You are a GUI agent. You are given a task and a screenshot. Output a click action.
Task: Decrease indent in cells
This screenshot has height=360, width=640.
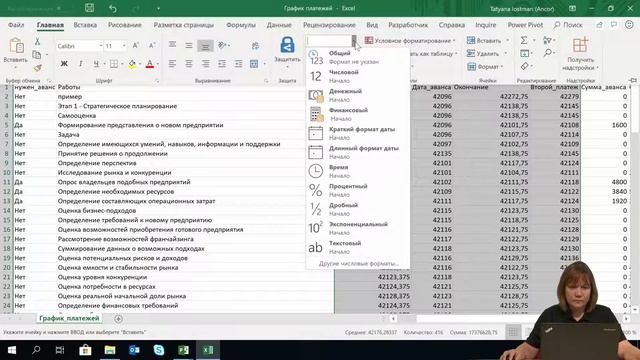point(222,64)
